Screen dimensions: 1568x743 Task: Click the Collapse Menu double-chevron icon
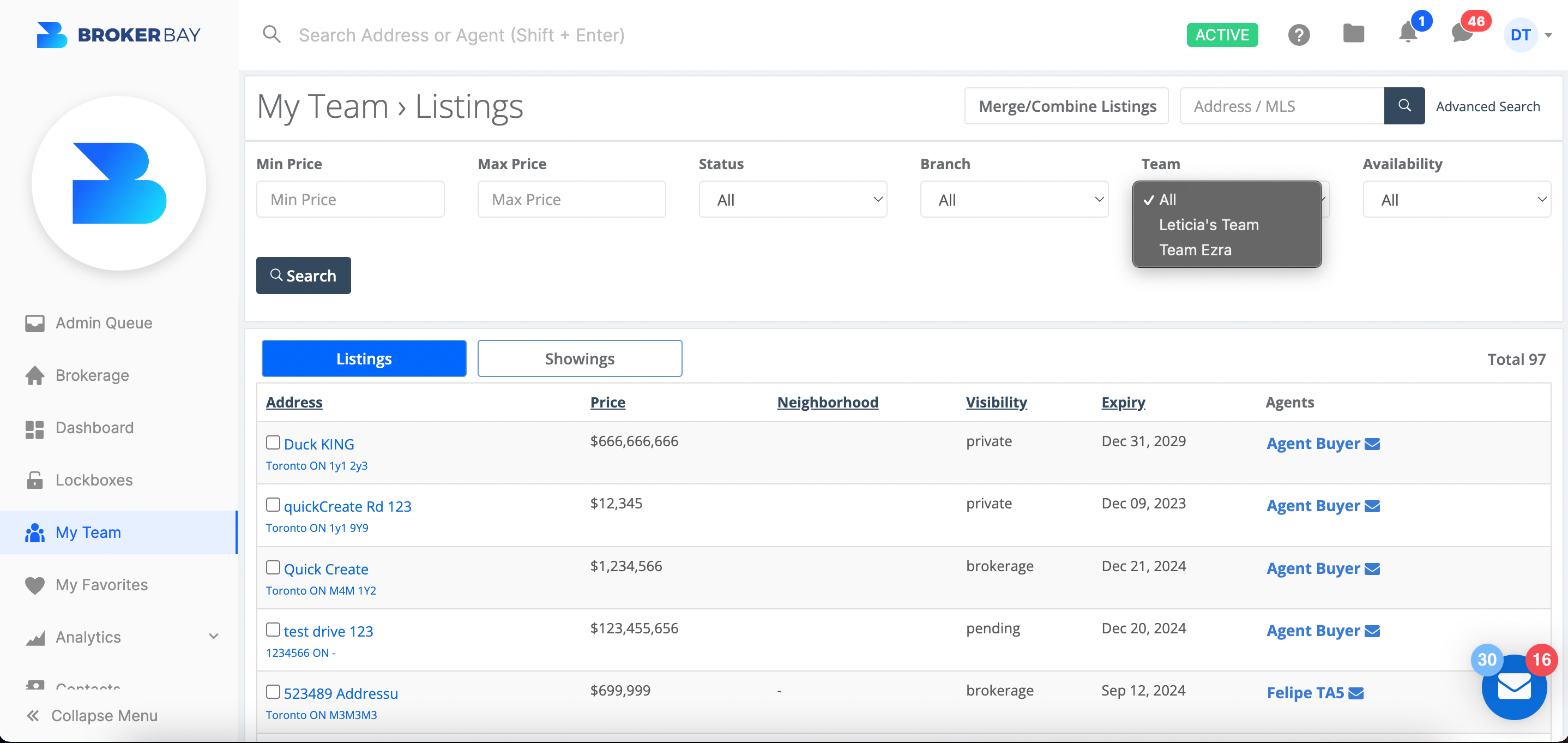point(33,716)
